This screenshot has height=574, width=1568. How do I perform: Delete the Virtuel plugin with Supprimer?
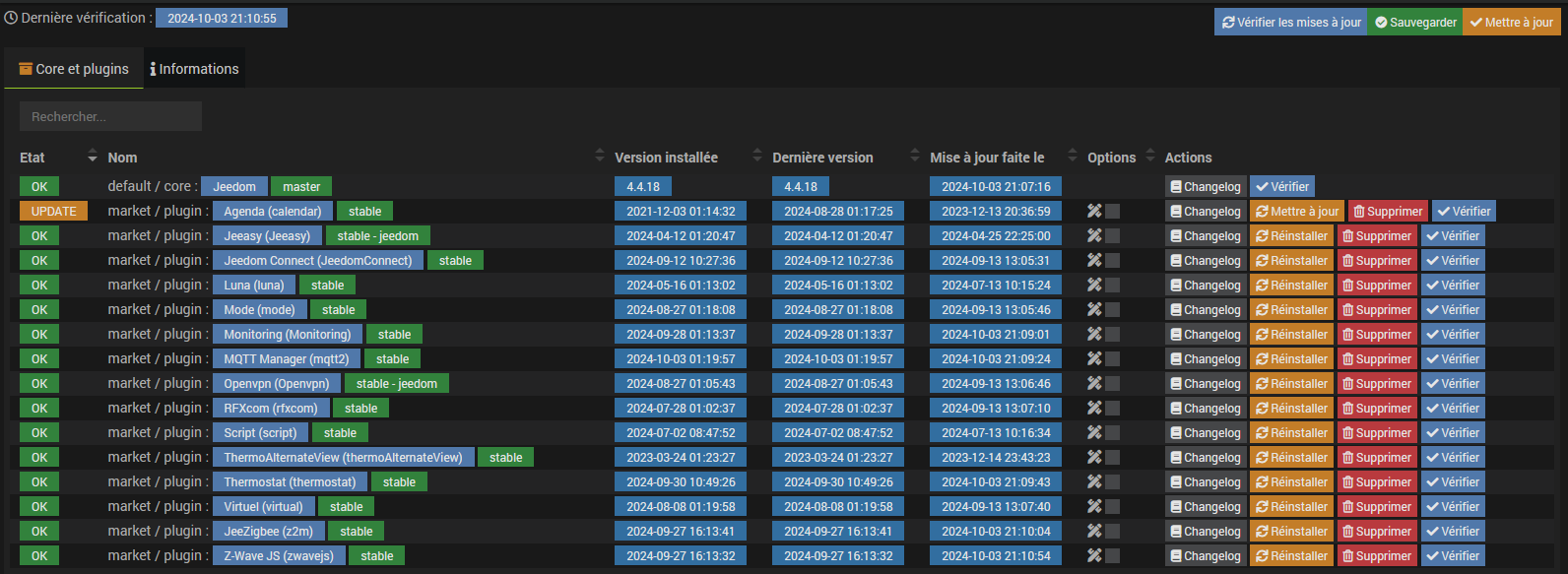pos(1377,506)
